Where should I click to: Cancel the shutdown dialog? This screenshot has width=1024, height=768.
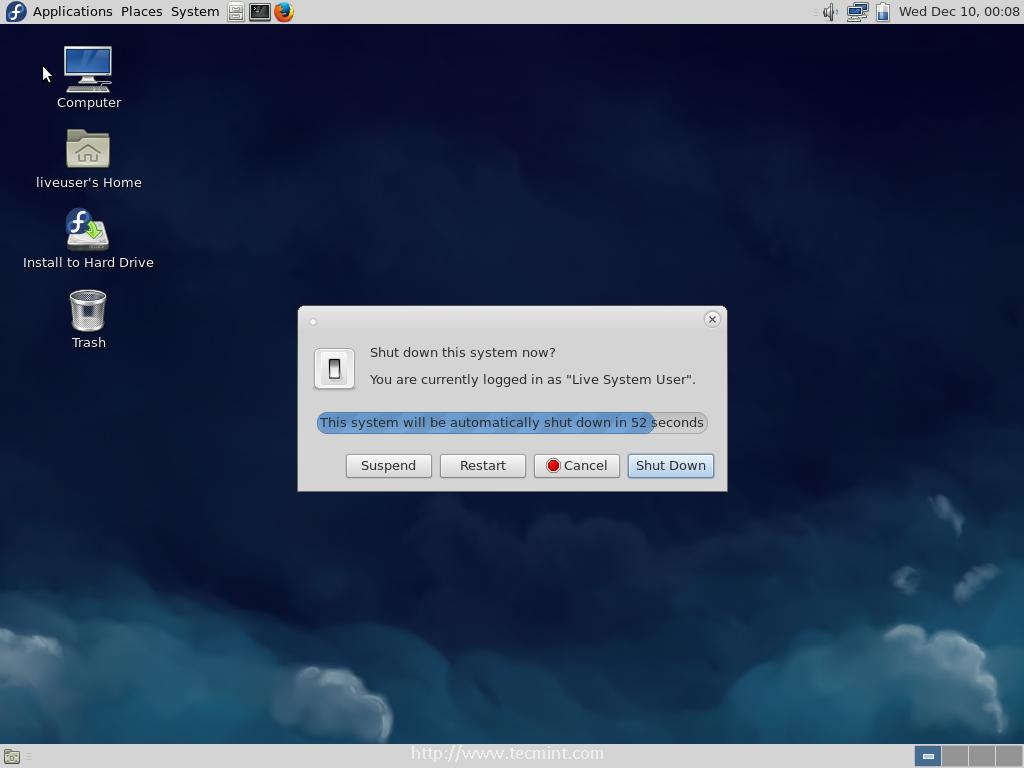pyautogui.click(x=577, y=466)
